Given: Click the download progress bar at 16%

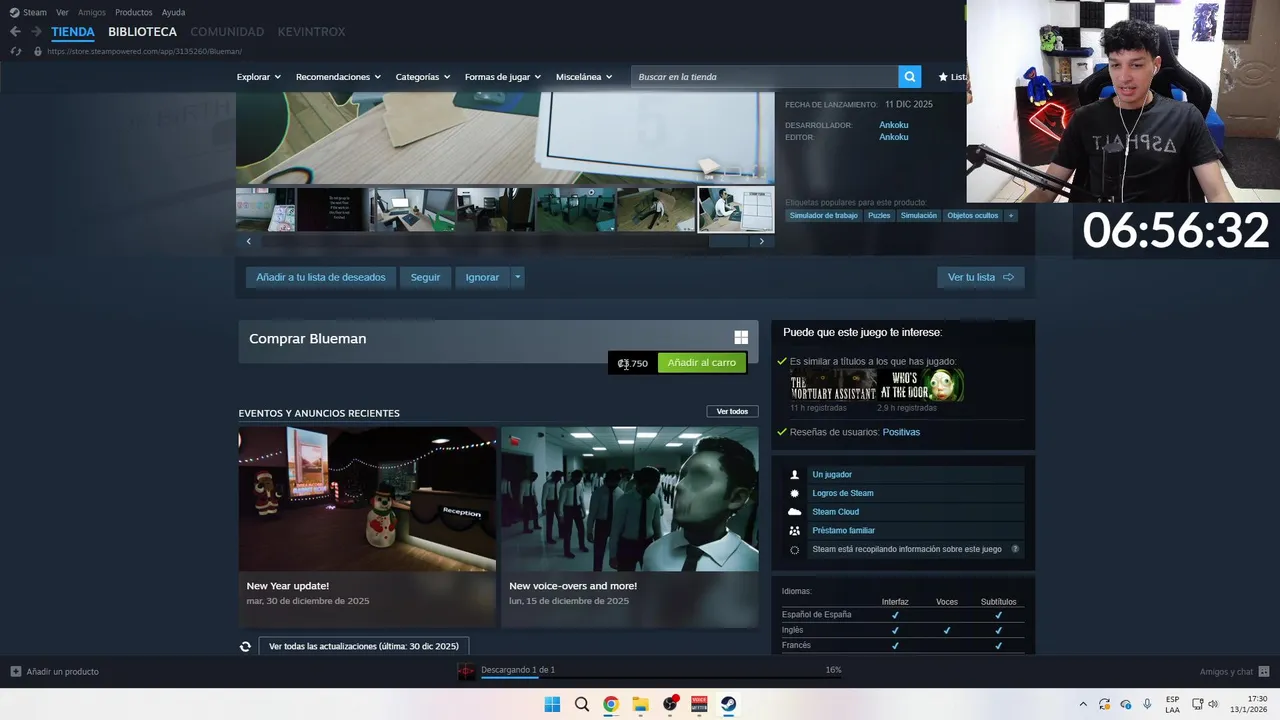Looking at the screenshot, I should [x=661, y=678].
